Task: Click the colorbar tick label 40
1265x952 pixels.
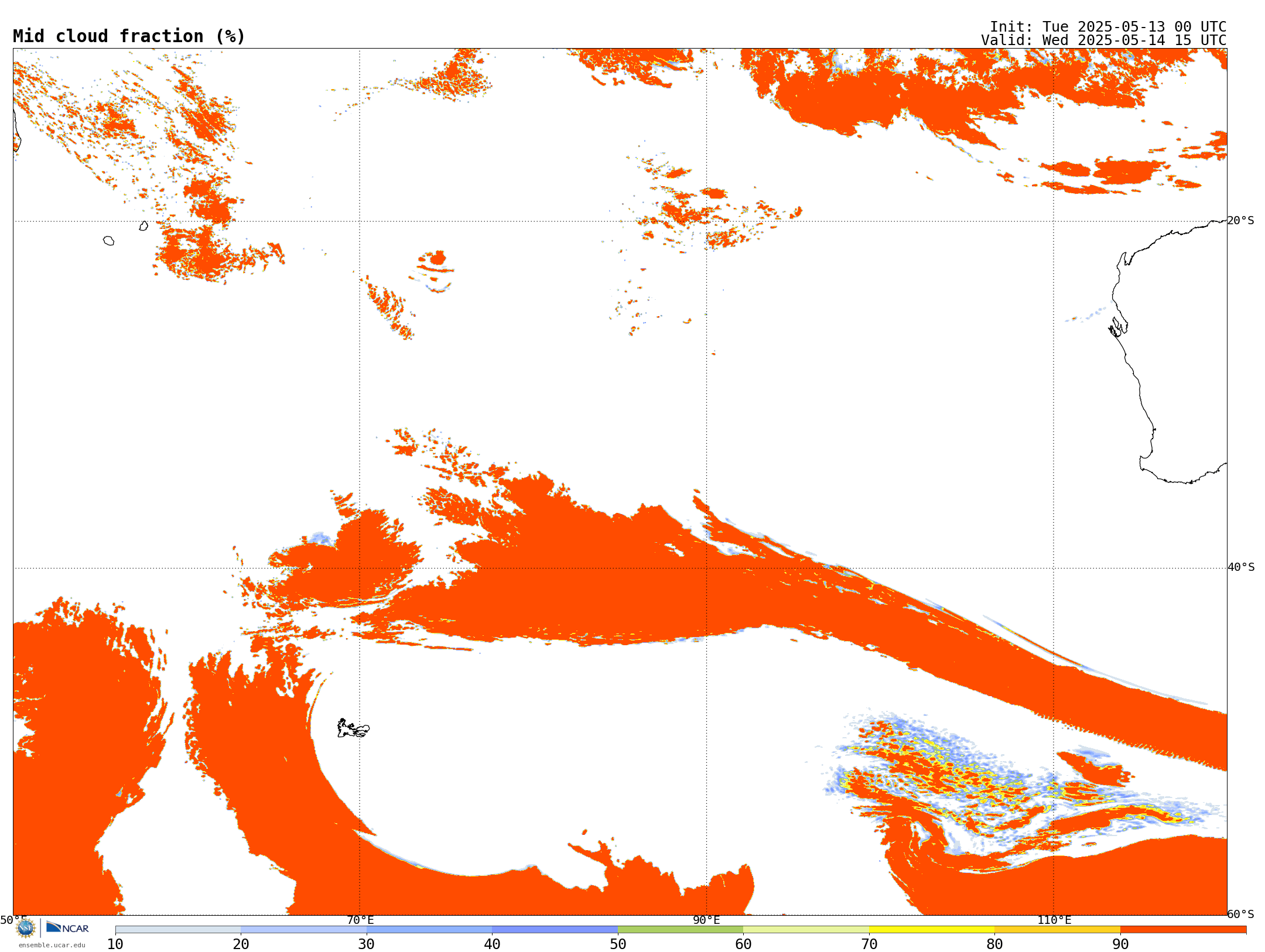Action: click(x=492, y=944)
